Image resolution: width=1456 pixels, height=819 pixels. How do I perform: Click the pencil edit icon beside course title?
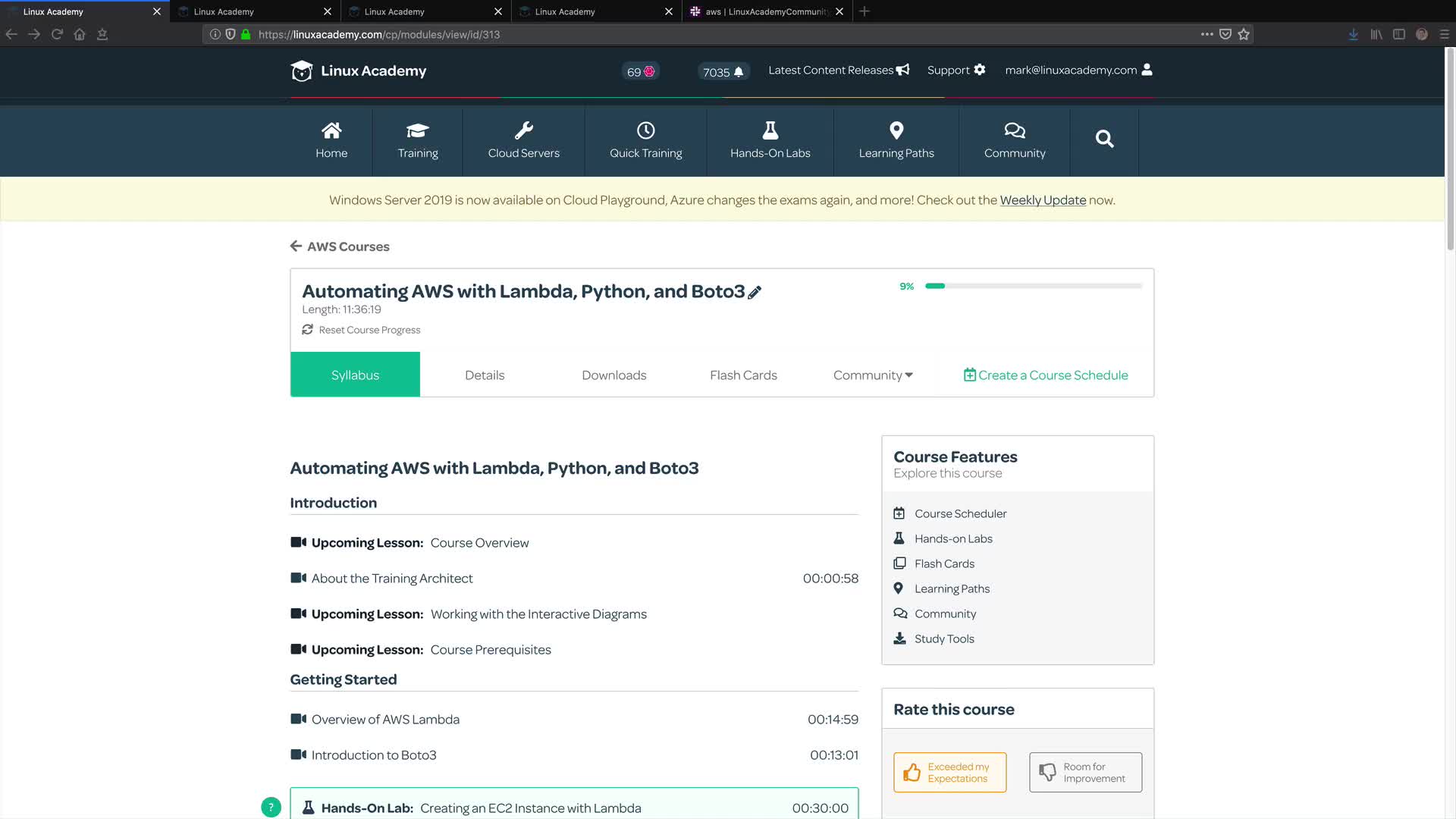pos(755,292)
